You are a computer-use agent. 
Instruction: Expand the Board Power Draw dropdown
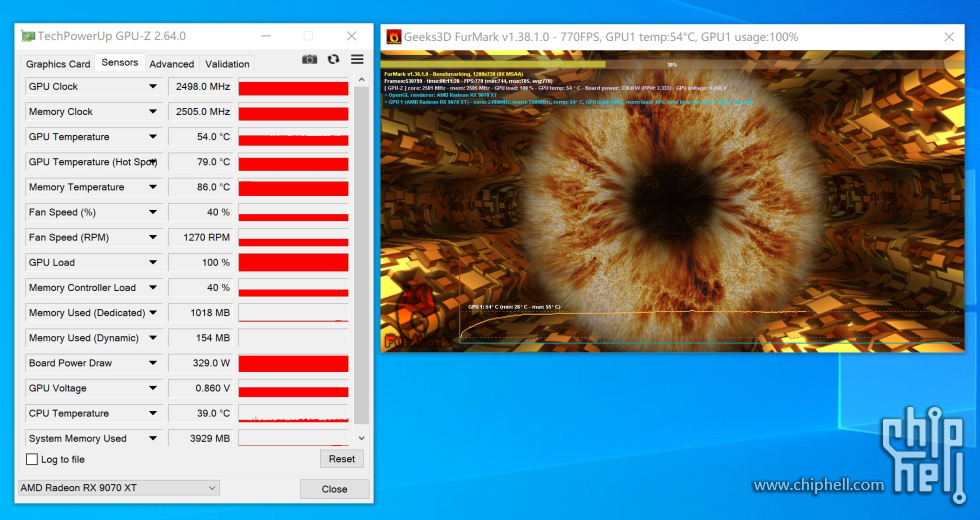[x=152, y=362]
